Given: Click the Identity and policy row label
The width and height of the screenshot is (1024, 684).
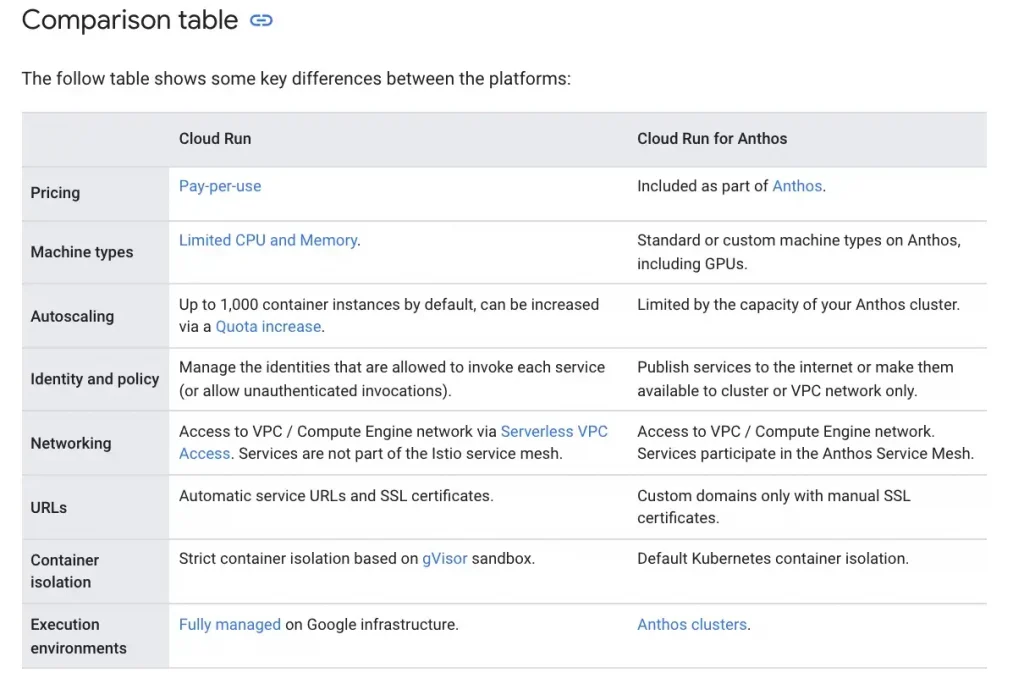Looking at the screenshot, I should coord(95,379).
